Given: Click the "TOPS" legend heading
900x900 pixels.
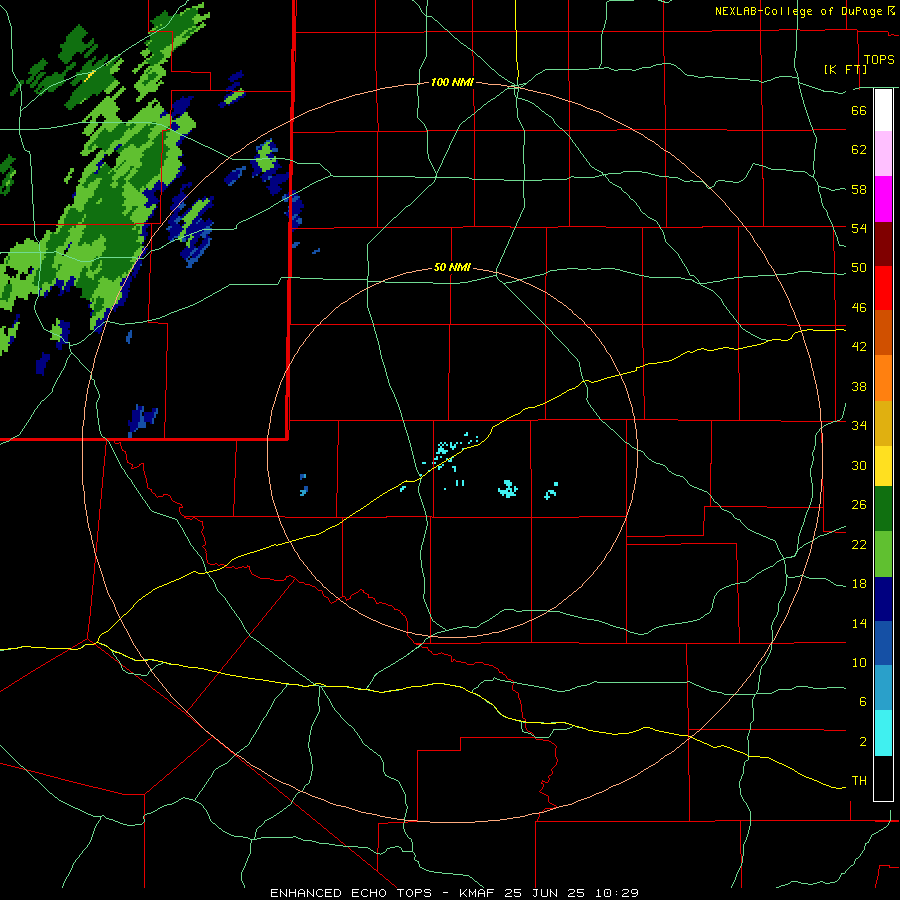Looking at the screenshot, I should pyautogui.click(x=879, y=60).
